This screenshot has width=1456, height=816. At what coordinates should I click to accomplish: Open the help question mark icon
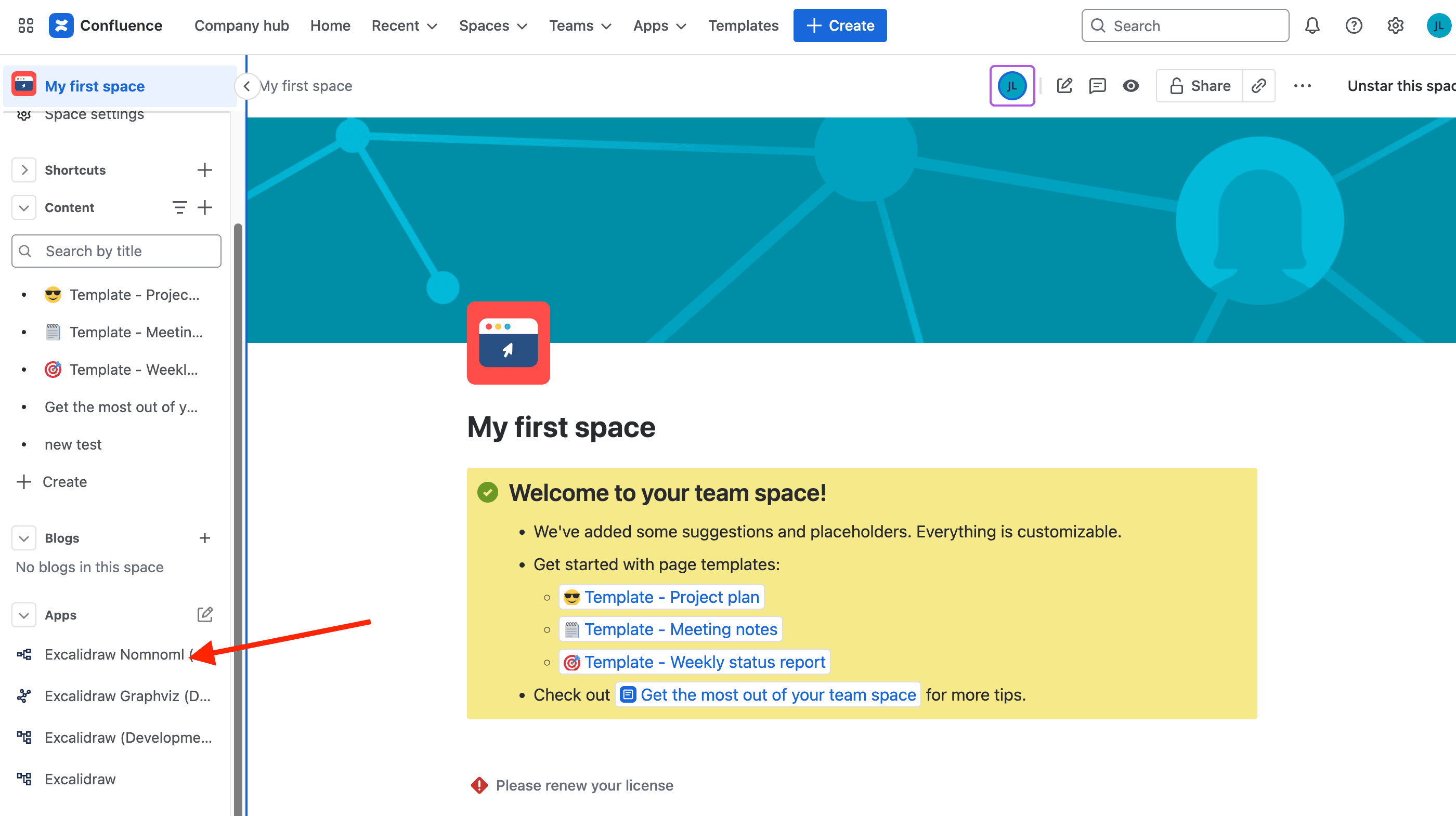[1354, 25]
